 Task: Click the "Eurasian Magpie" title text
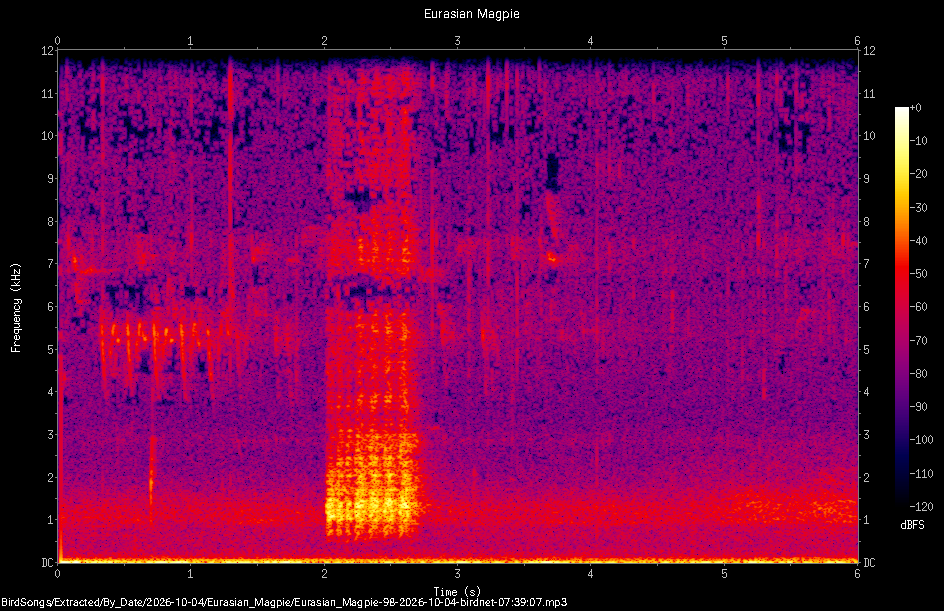[471, 14]
